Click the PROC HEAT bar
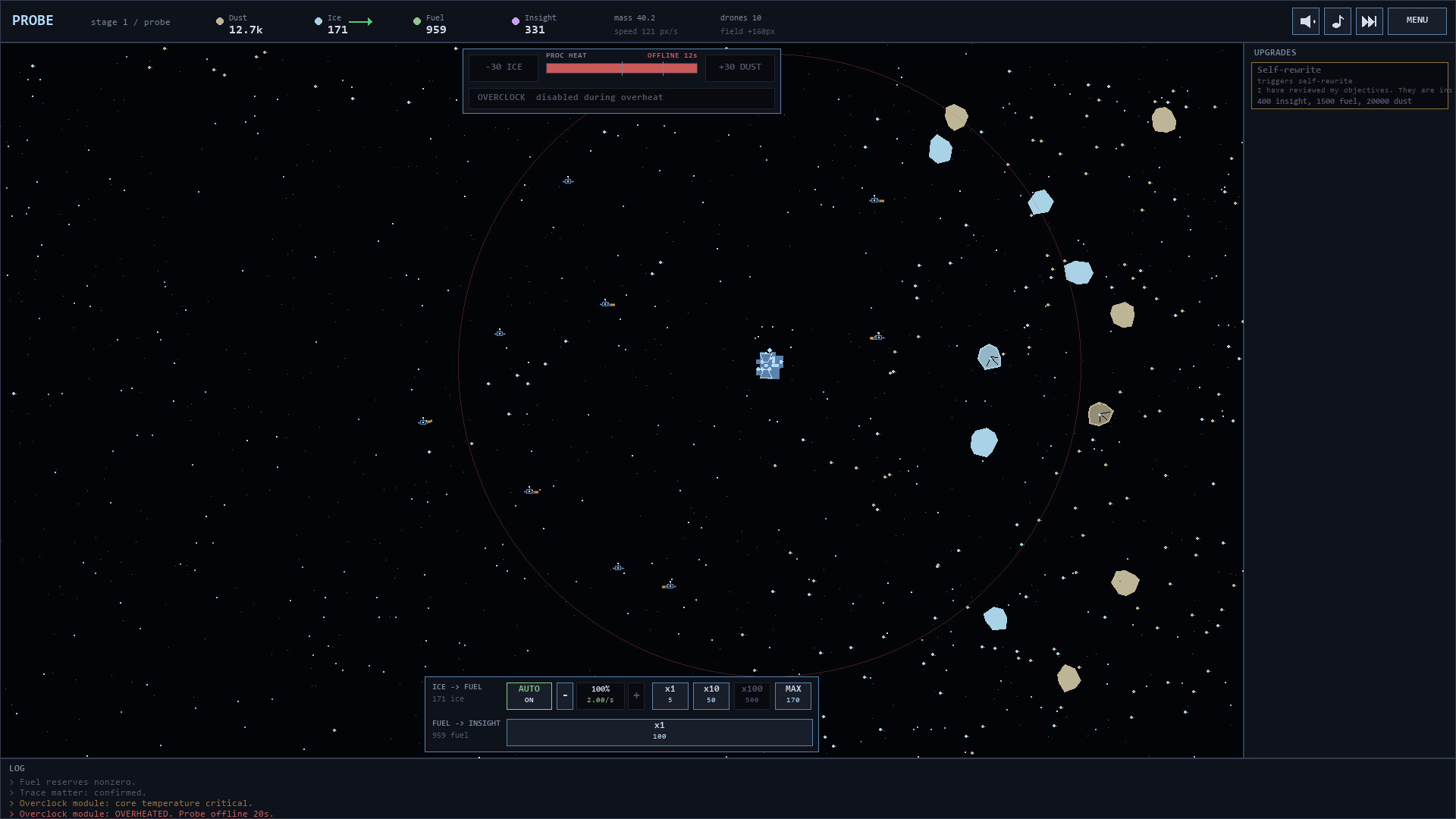Screen dimensions: 1456x819 point(621,68)
